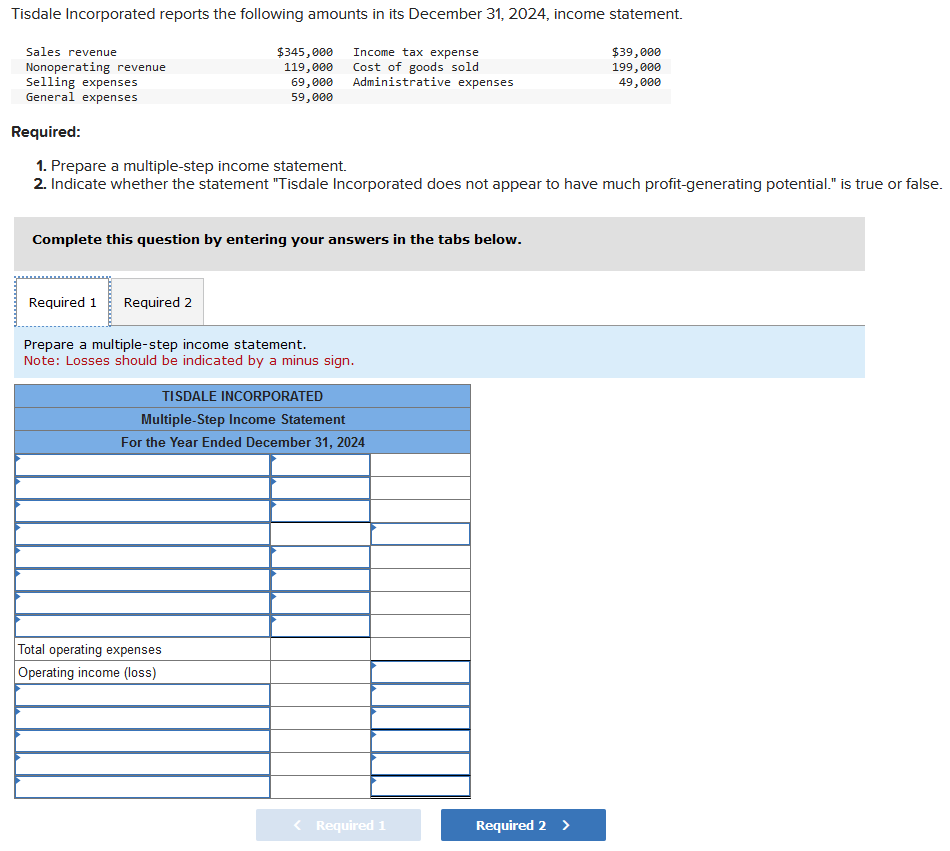Open the account dropdown in the first statement row
Image resolution: width=950 pixels, height=851 pixels.
[140, 464]
